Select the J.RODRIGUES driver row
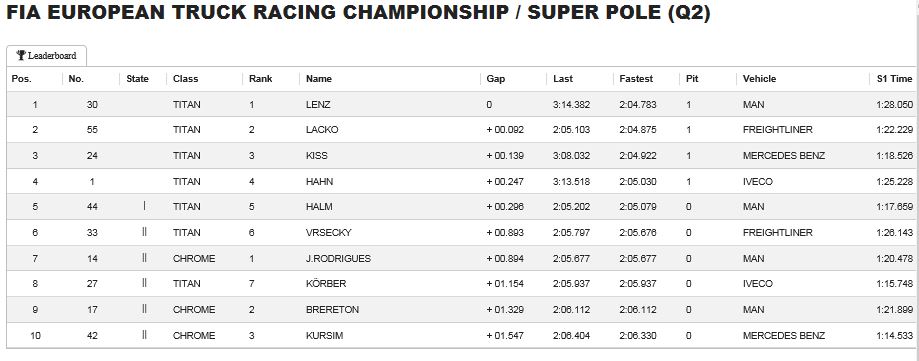The image size is (919, 361). click(x=460, y=258)
